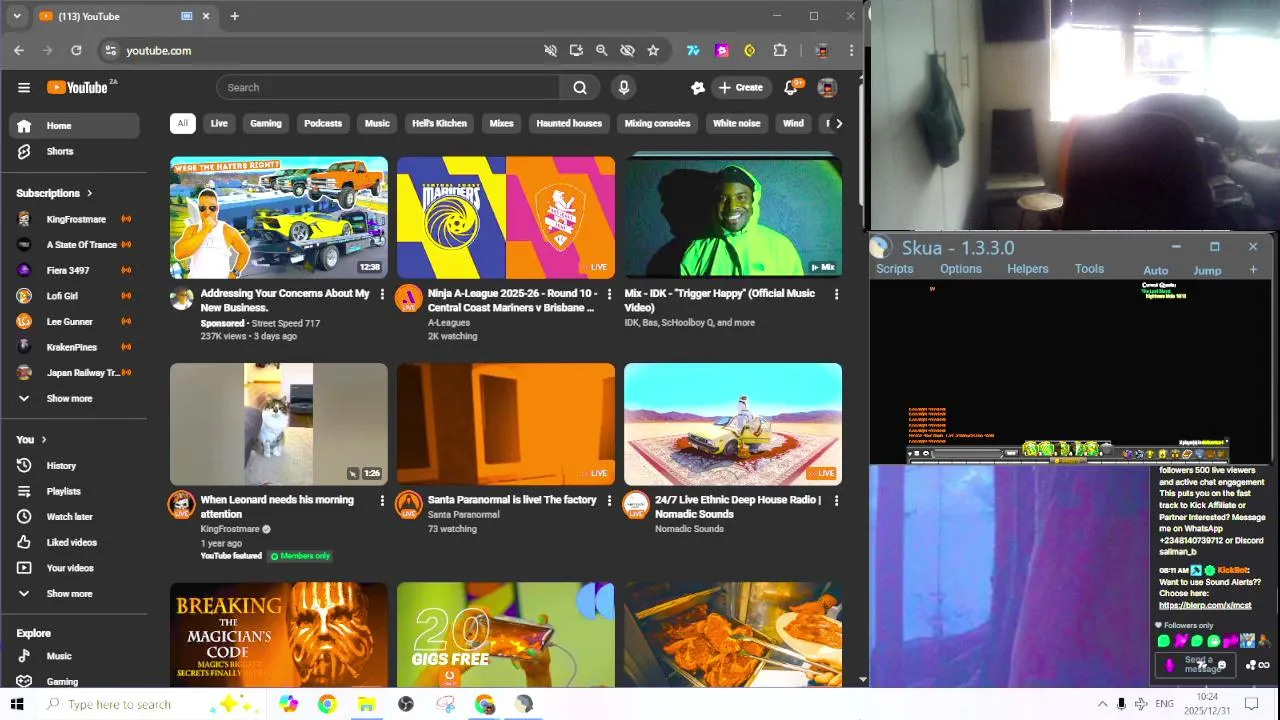
Task: Open the KingFrostmare subscription channel
Action: 76,219
